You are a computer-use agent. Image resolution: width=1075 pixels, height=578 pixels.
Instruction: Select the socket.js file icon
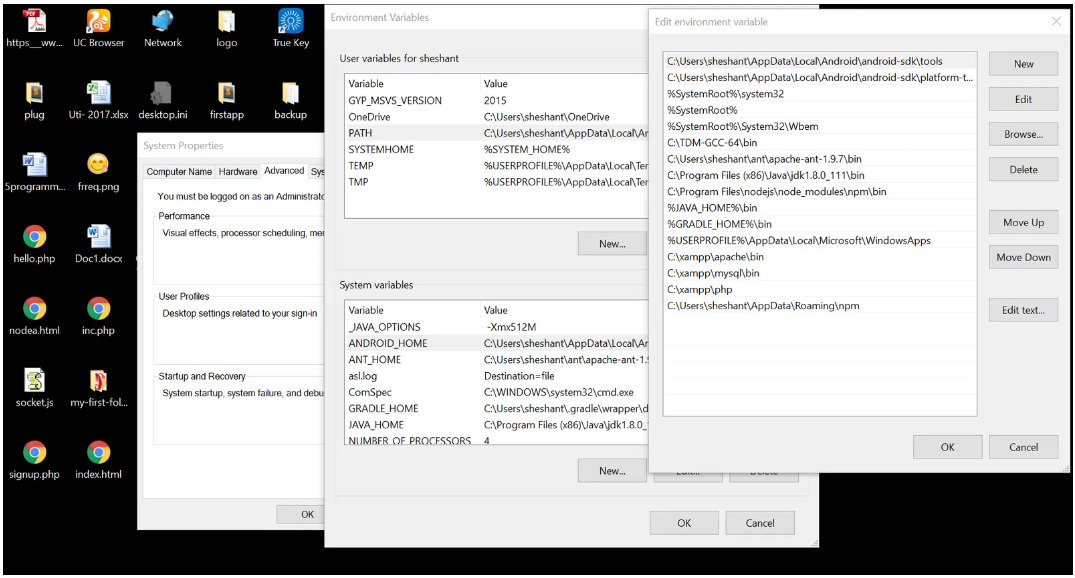(x=34, y=382)
